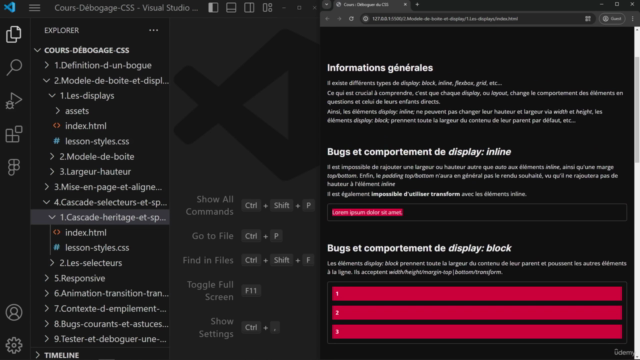Click the site information icon in address bar

pyautogui.click(x=366, y=19)
